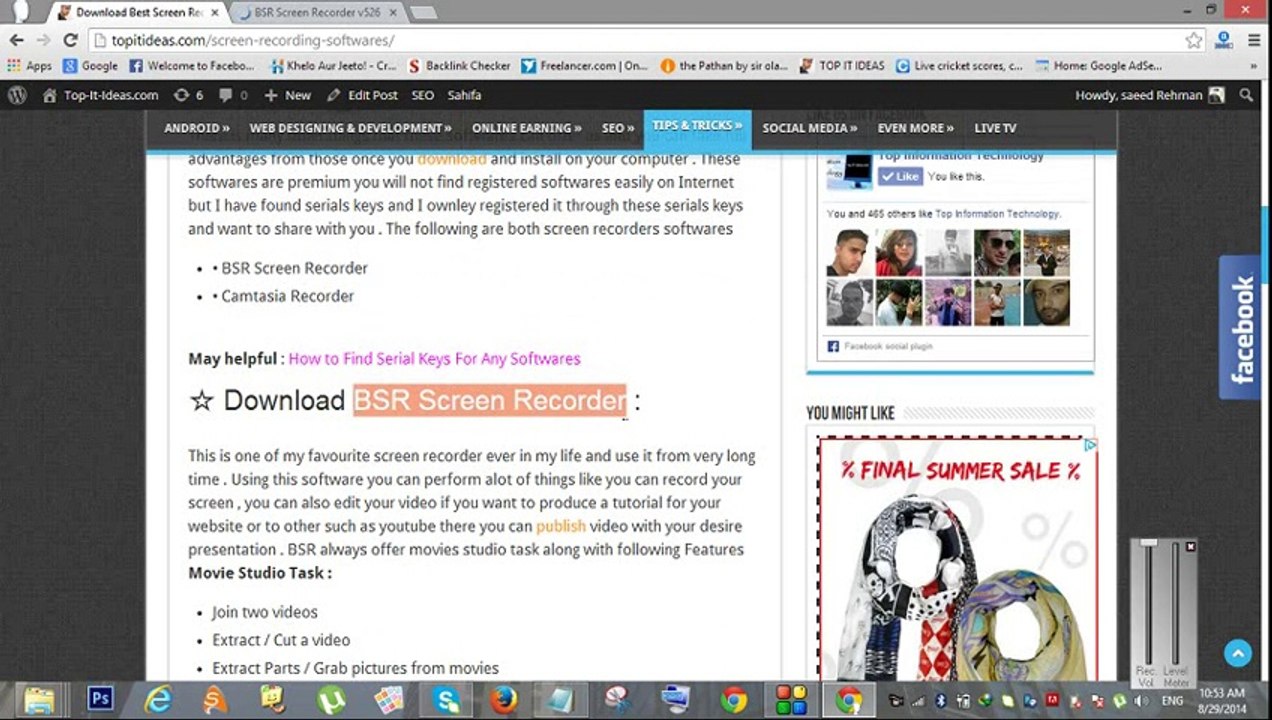Open the LIVE TV menu item
The image size is (1272, 720).
click(995, 128)
